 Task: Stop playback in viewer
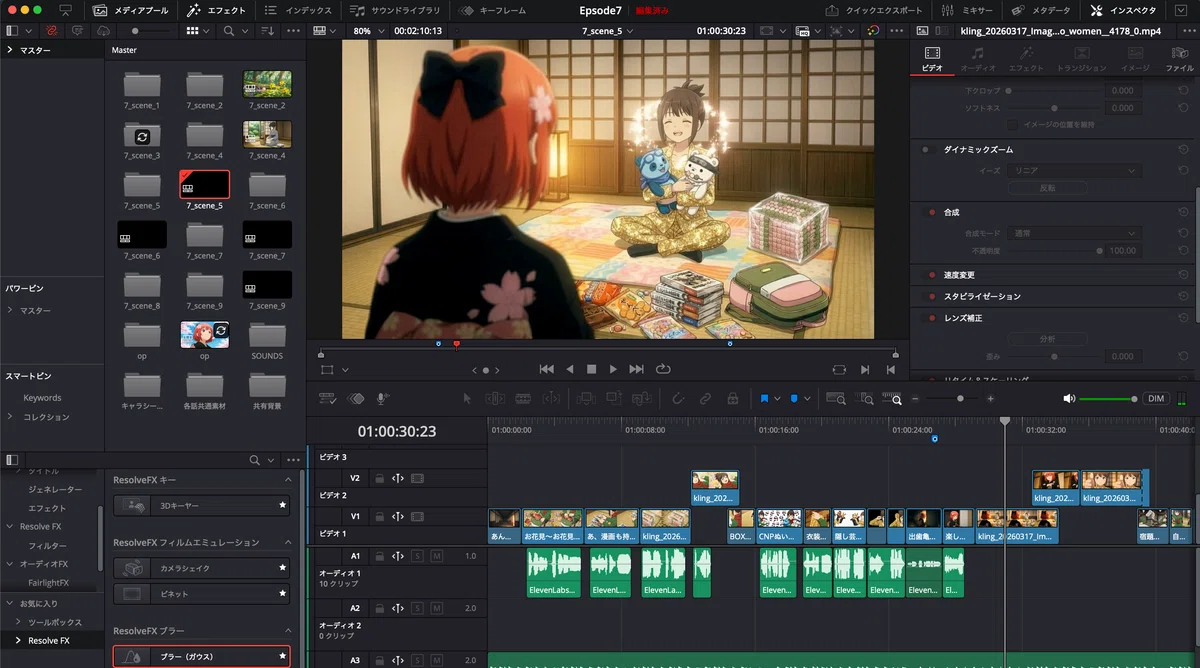pos(591,369)
